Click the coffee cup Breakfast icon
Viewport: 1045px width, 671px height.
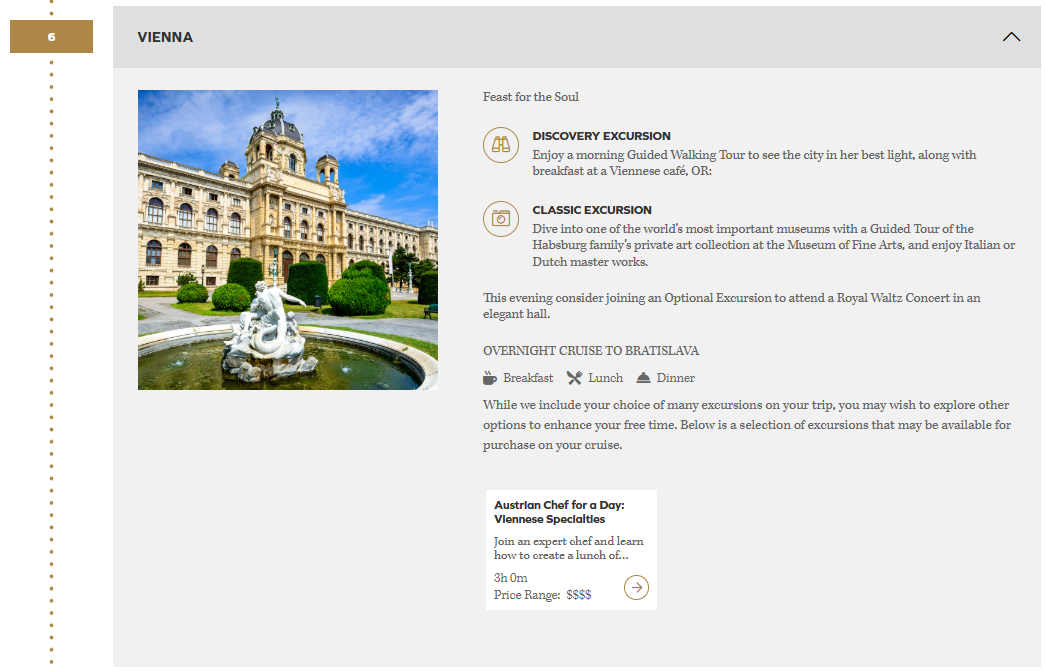(x=490, y=378)
